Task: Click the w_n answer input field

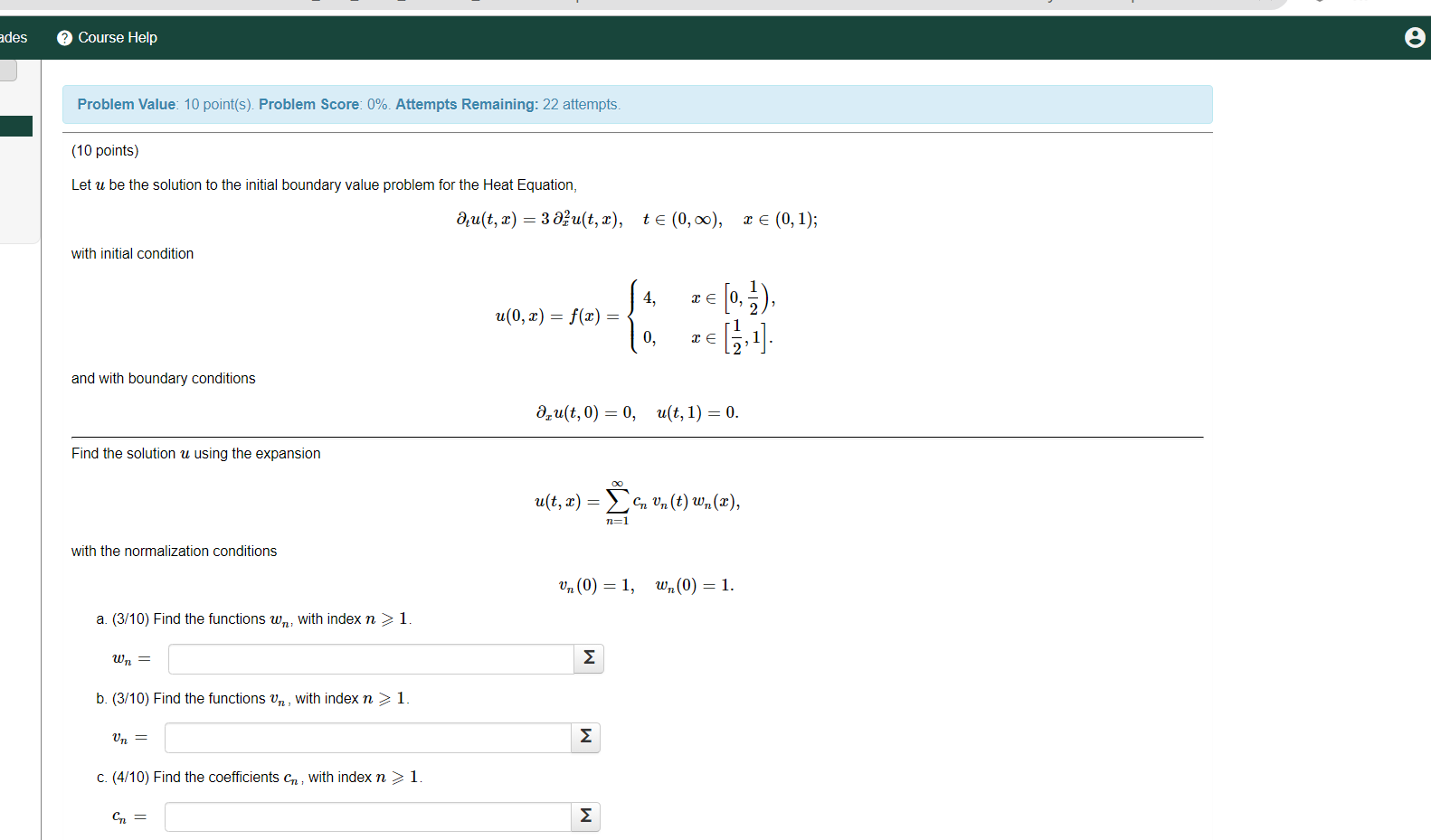Action: [x=371, y=658]
